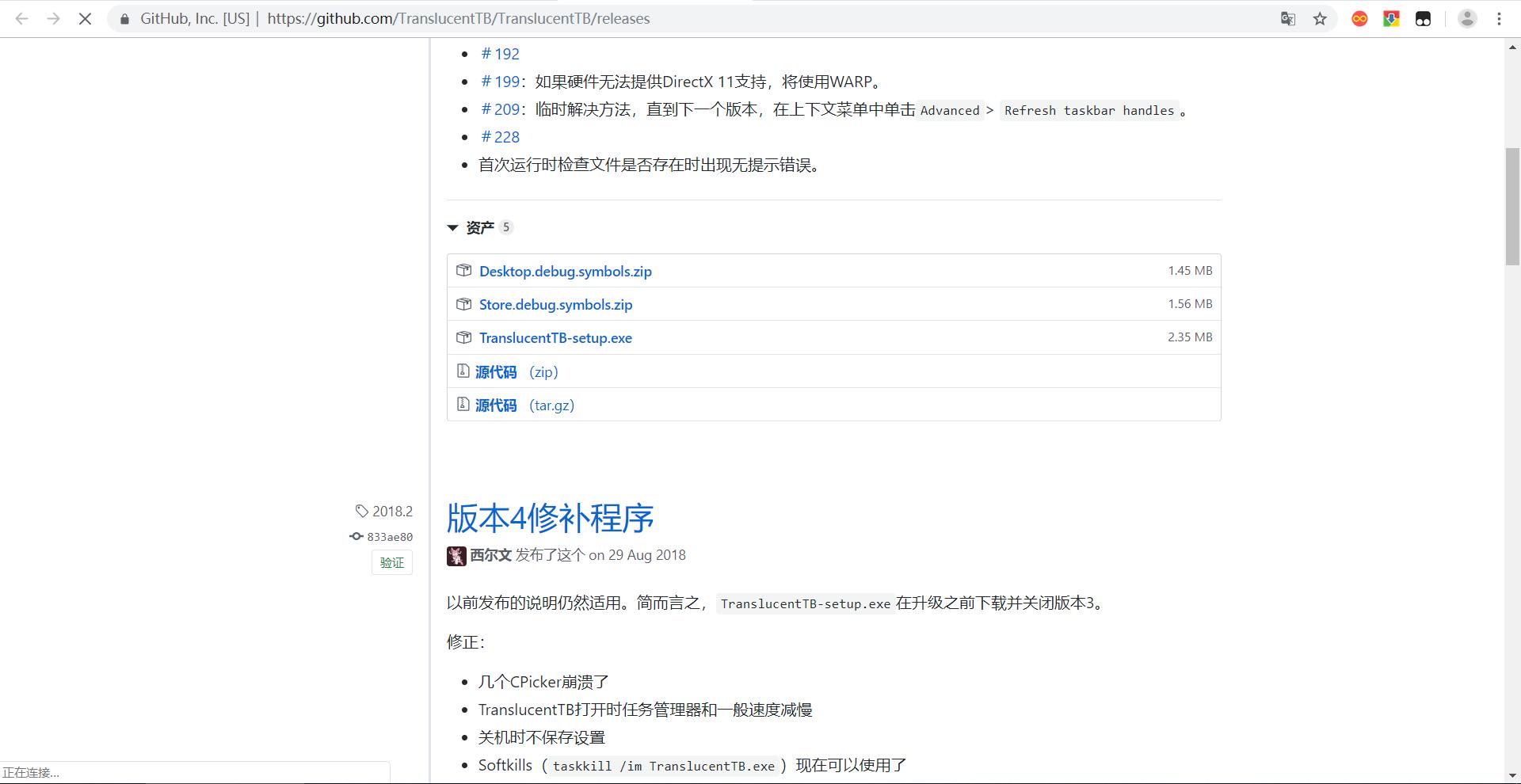
Task: Click the package icon beside TranslucentTB-setup.exe
Action: click(x=463, y=337)
